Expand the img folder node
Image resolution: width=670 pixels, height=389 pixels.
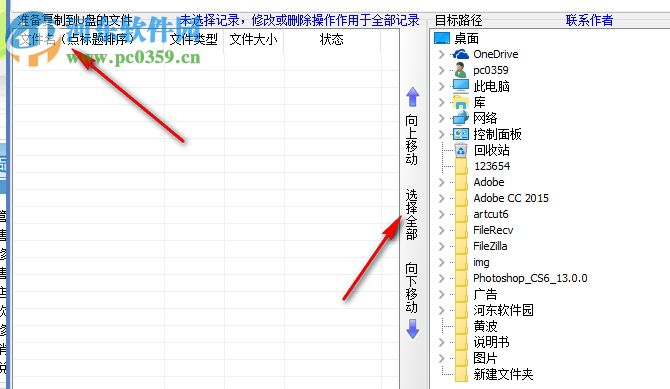[x=441, y=262]
